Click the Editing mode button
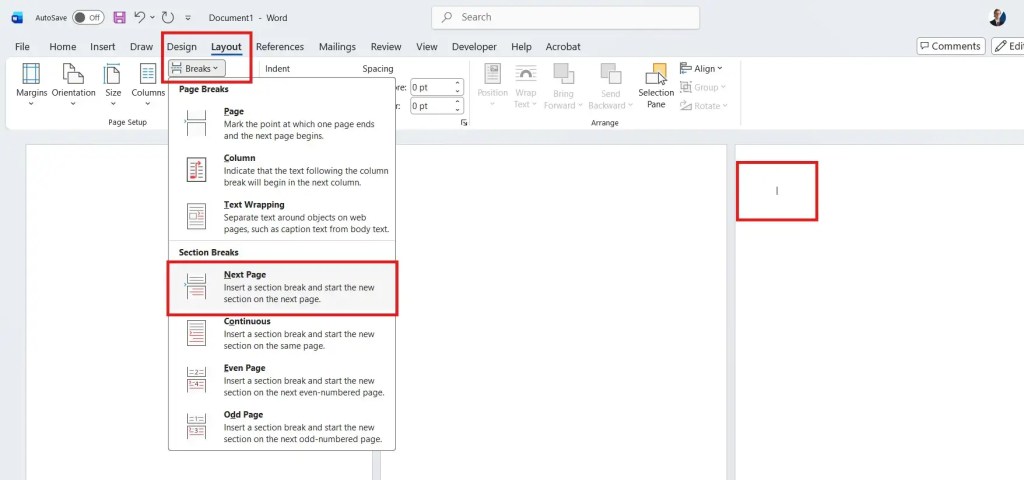The image size is (1024, 480). point(1008,46)
